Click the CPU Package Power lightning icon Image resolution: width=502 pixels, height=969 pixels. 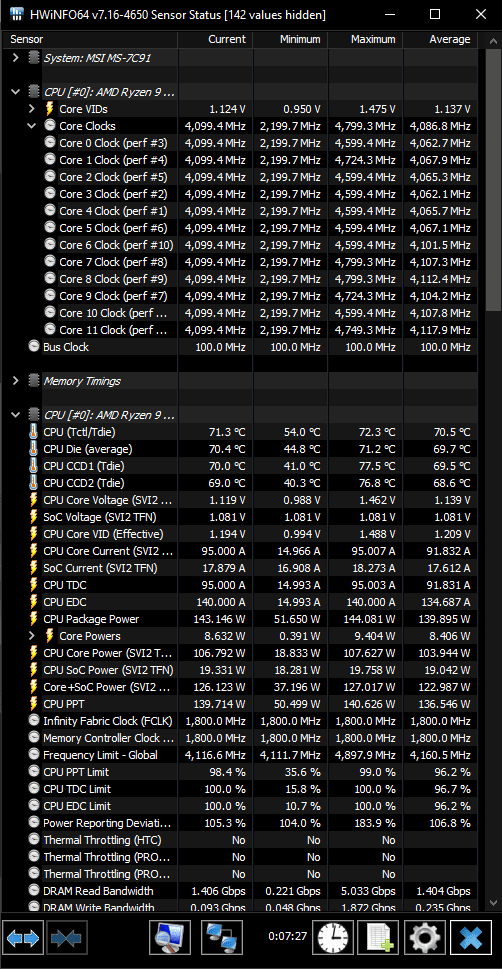[33, 619]
